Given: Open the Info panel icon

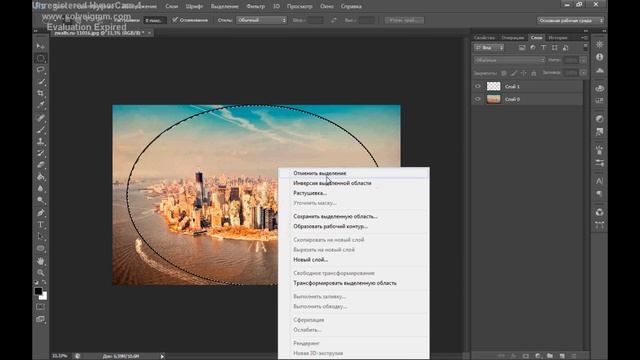Looking at the screenshot, I should [599, 57].
